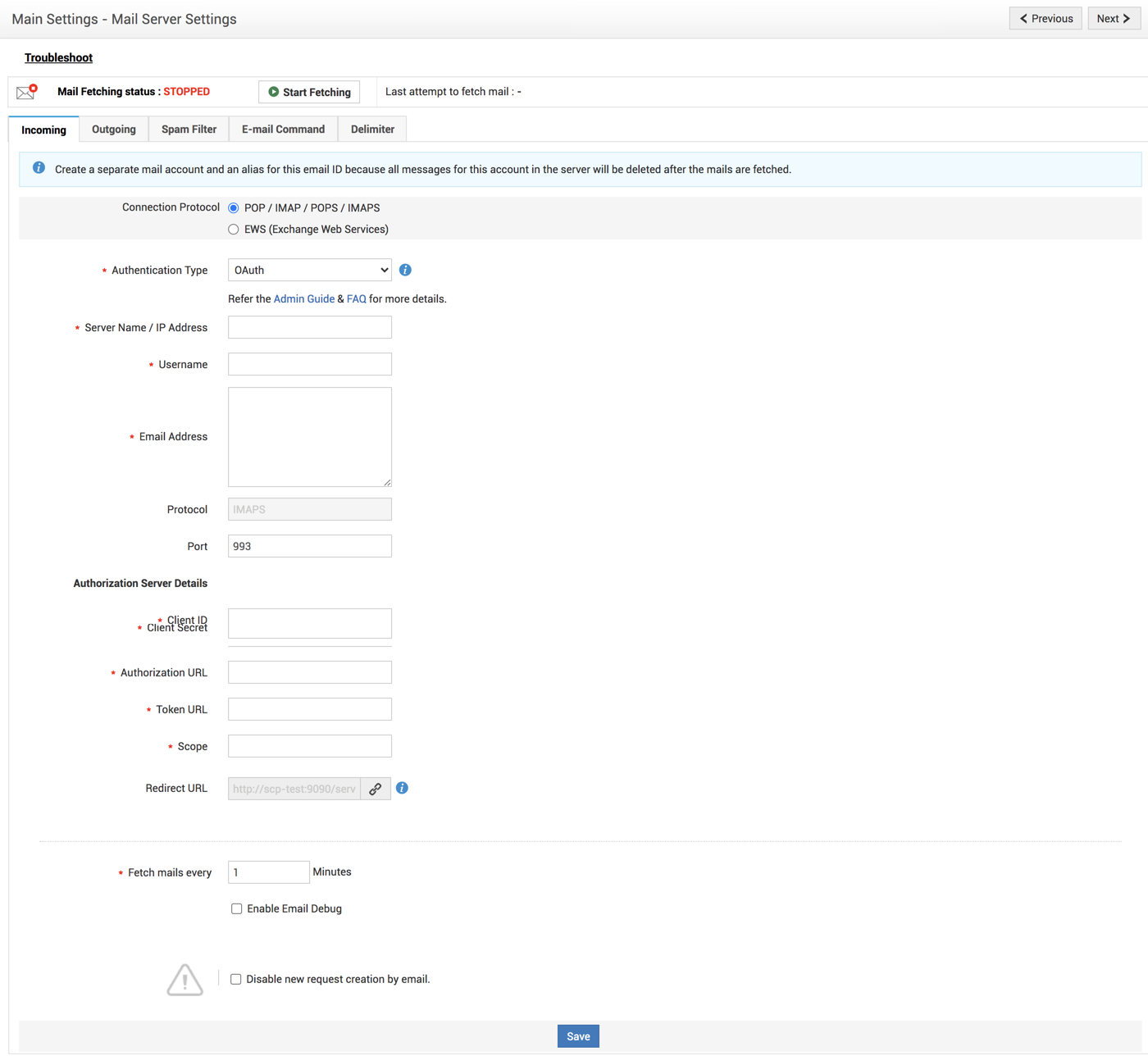Click the Email Address text area

310,437
